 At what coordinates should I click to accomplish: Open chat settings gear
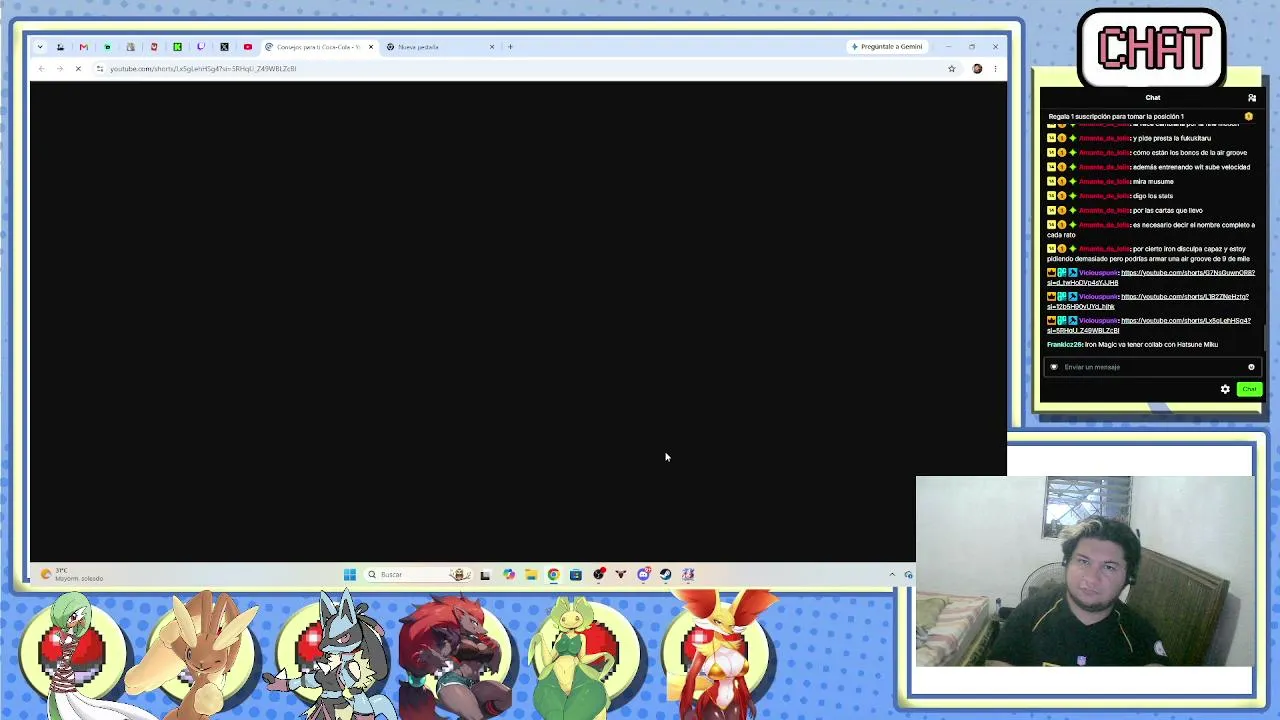click(x=1225, y=389)
